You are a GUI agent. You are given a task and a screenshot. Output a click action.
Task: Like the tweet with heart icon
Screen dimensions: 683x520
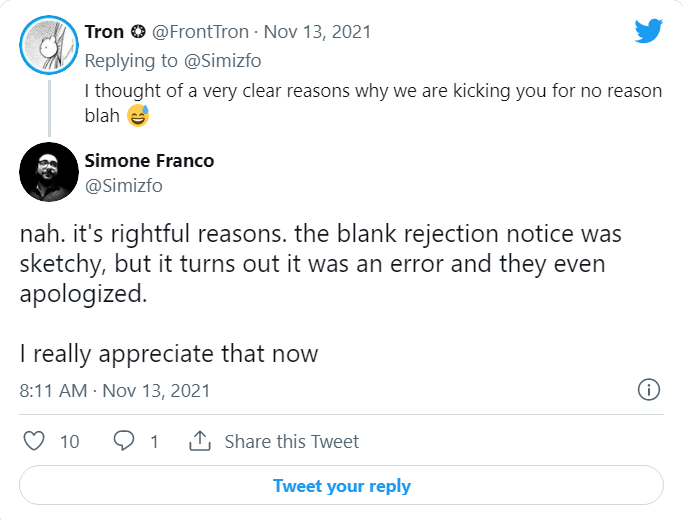pyautogui.click(x=34, y=441)
